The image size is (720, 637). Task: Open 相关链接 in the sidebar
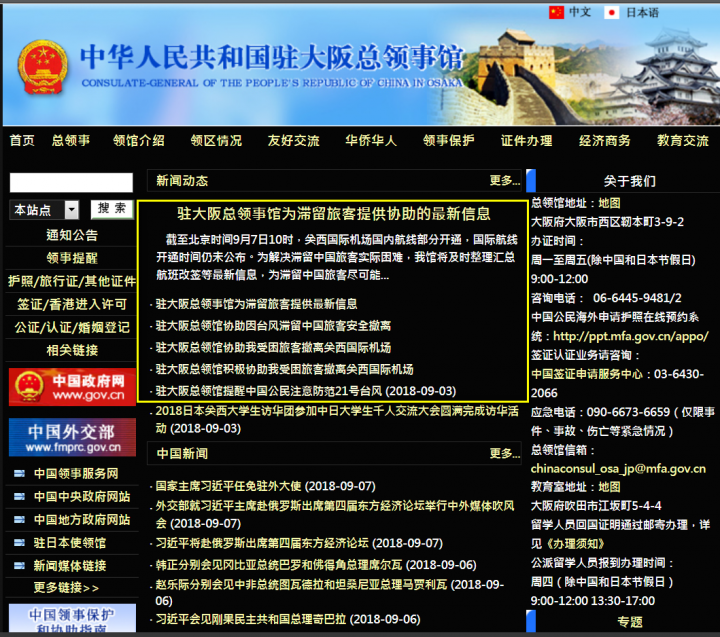point(72,350)
